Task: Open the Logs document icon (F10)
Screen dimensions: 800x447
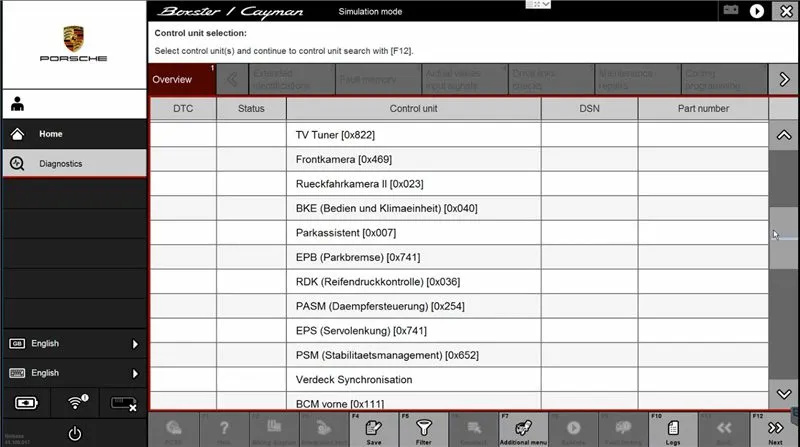Action: (x=673, y=428)
